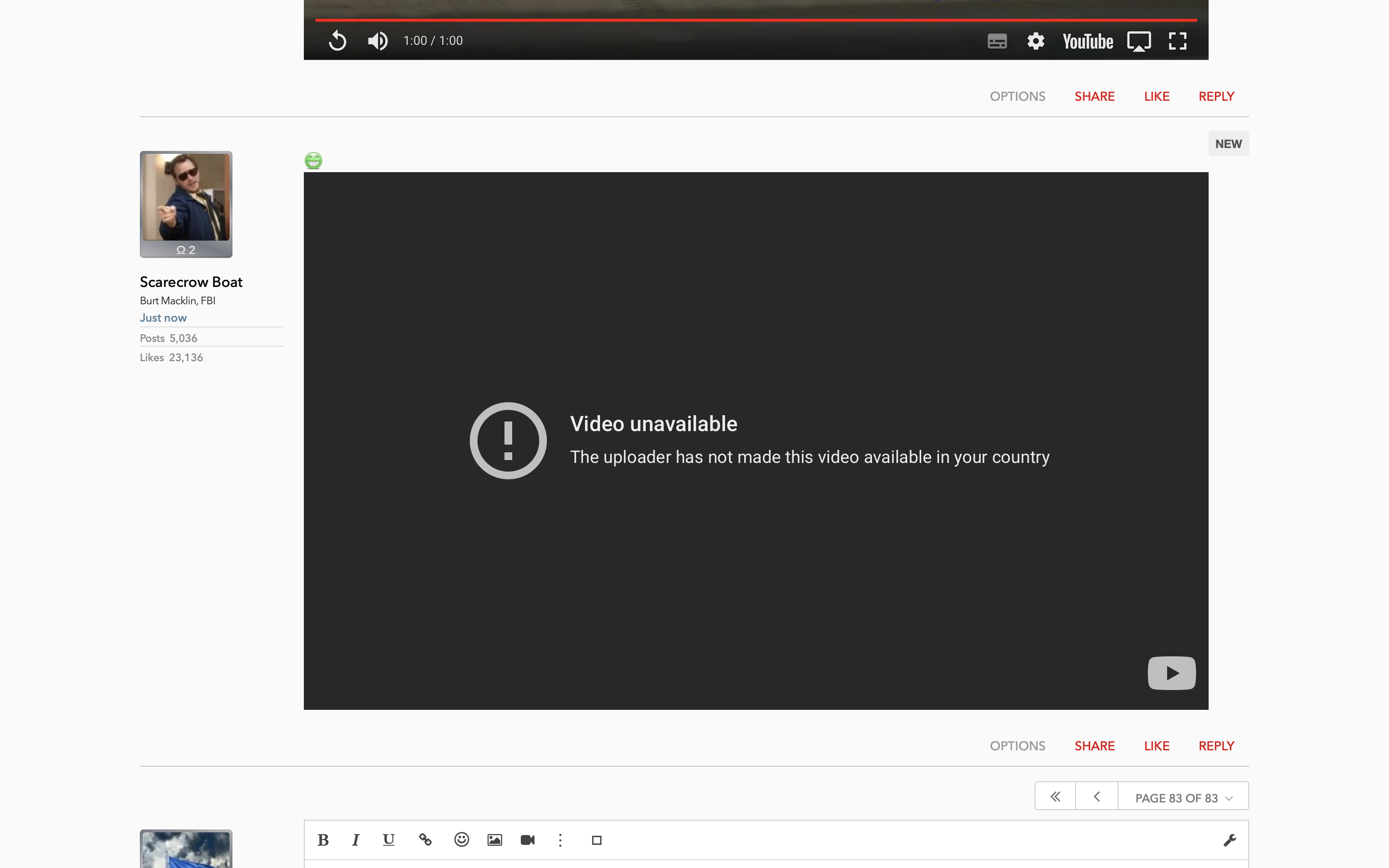
Task: Like Scarecrow Boat's post
Action: [x=1156, y=746]
